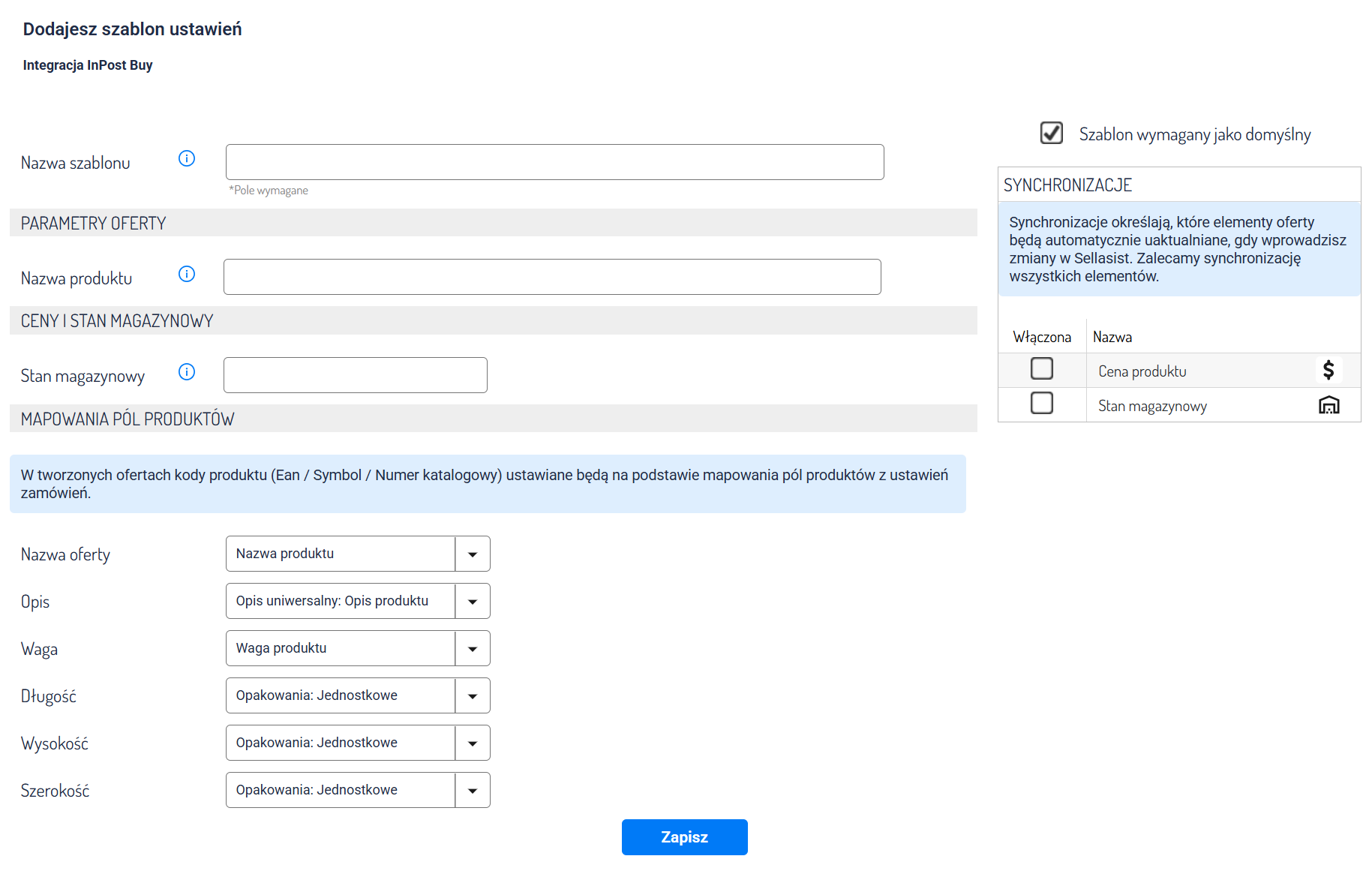The width and height of the screenshot is (1372, 874).
Task: Uncheck Szablon wymagany jako domyślny checkbox
Action: tap(1051, 133)
